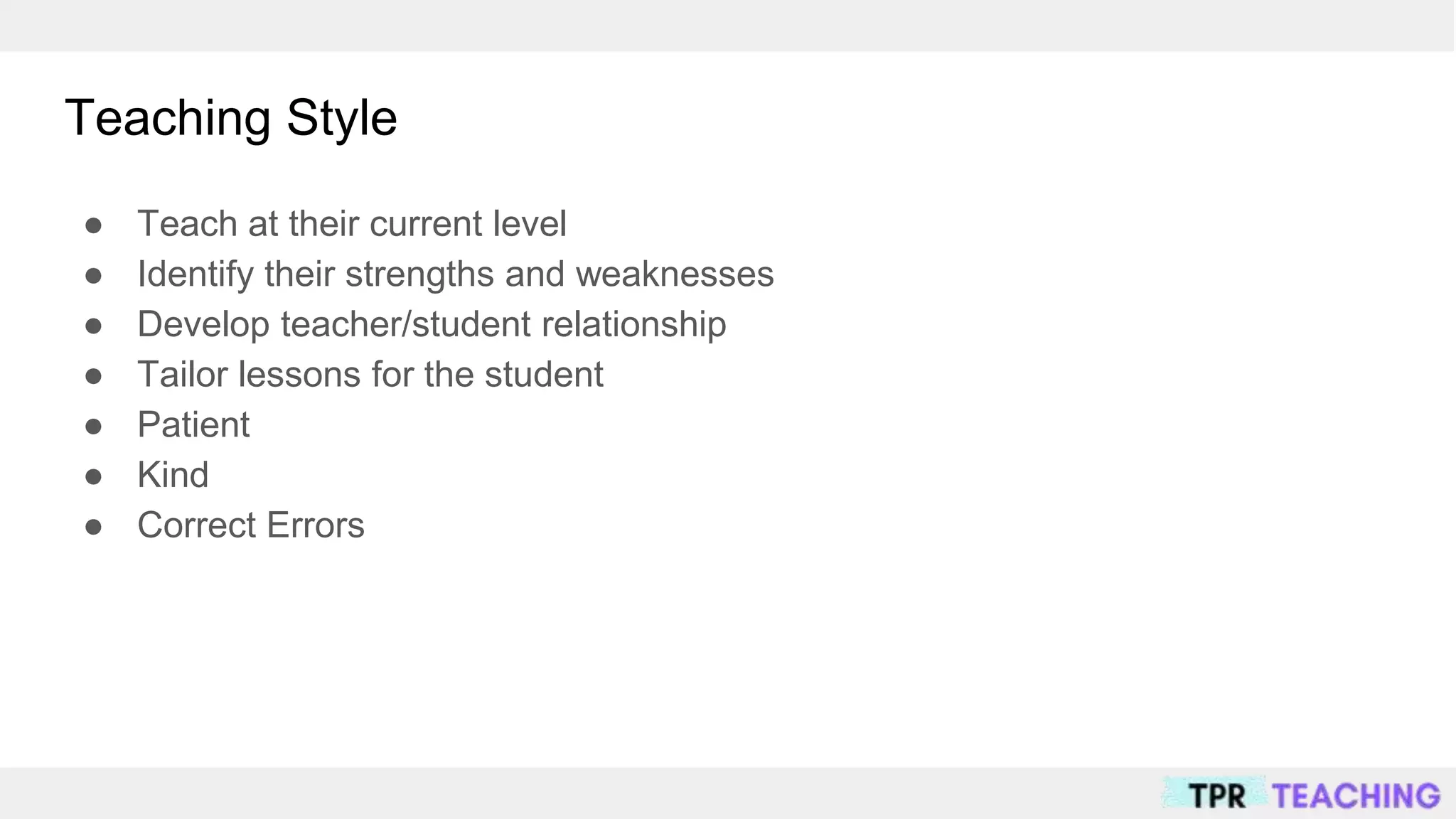The width and height of the screenshot is (1456, 819).
Task: Click the "Tailor lessons for the student" text
Action: point(370,375)
